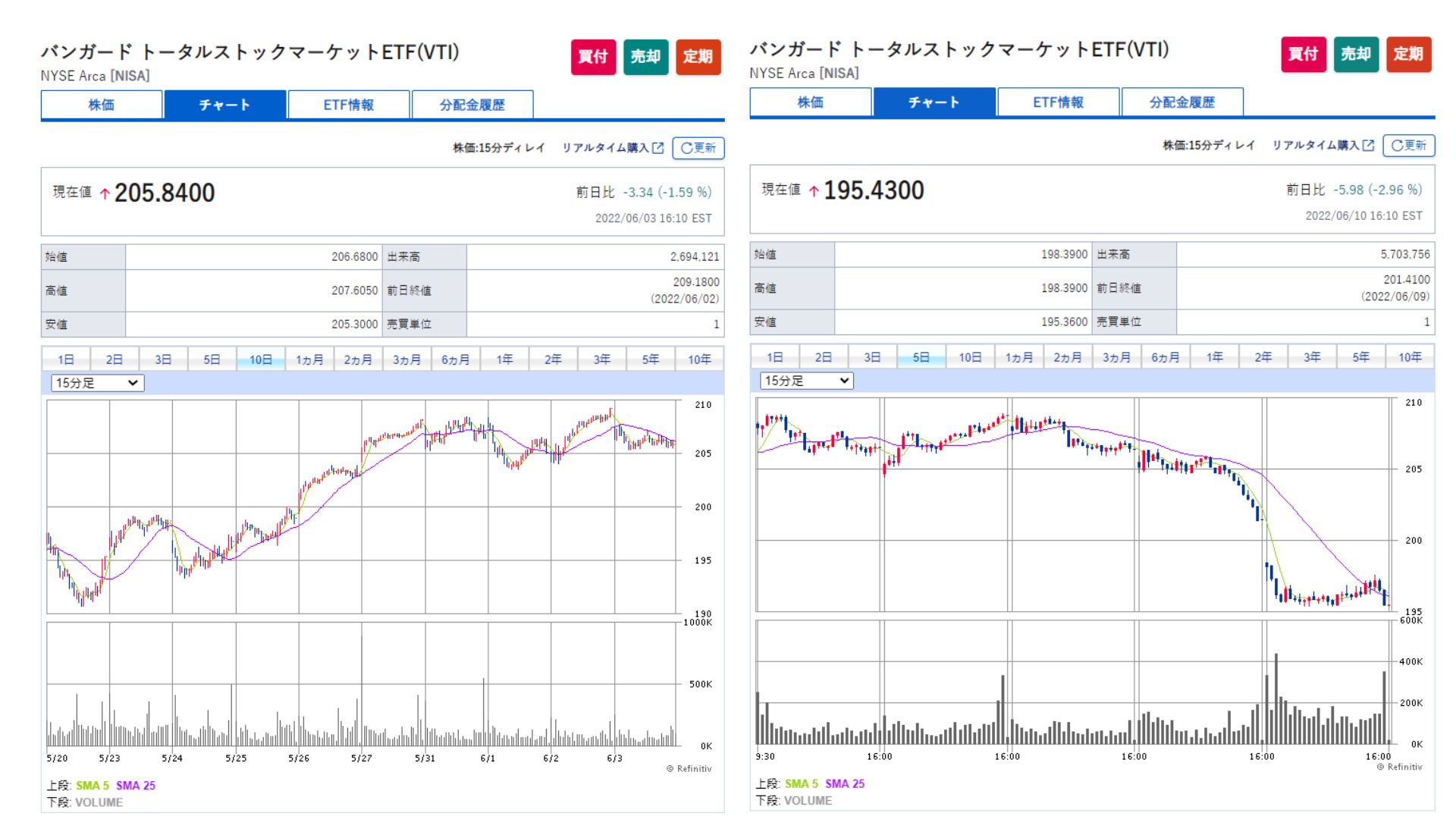Screen dimensions: 1456x819
Task: Click the low price 195.3600
Action: coord(1064,322)
